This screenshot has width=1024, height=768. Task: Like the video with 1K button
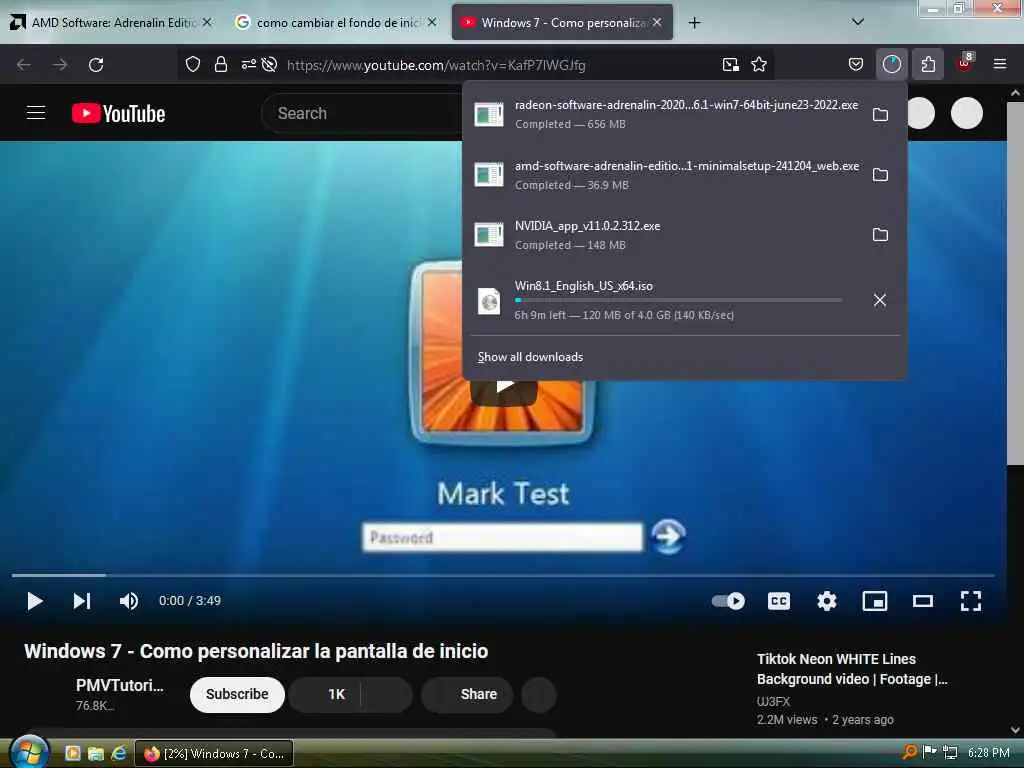point(325,694)
